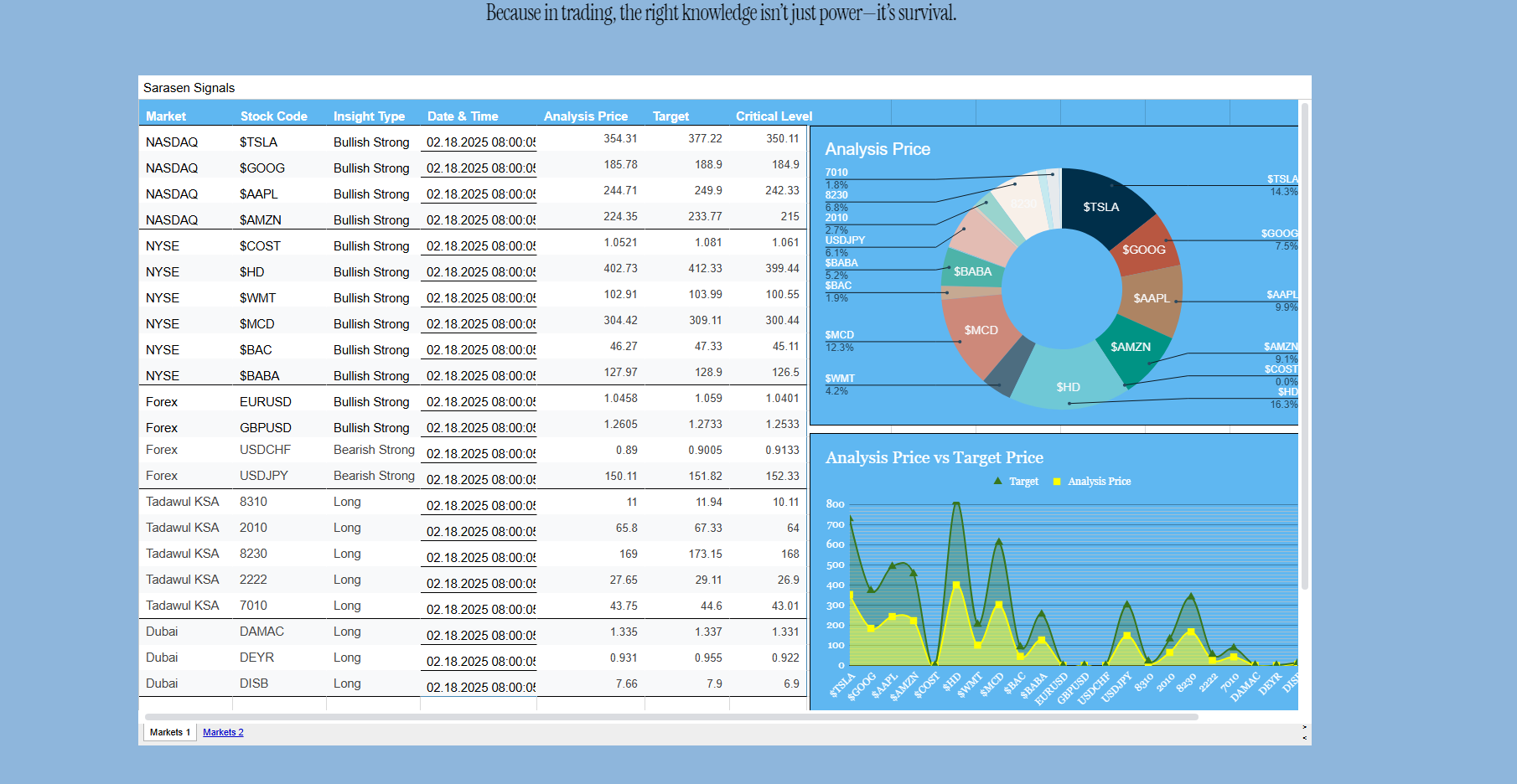Click the Target legend entry in the line chart
Screen dimensions: 1517x784
(1016, 482)
